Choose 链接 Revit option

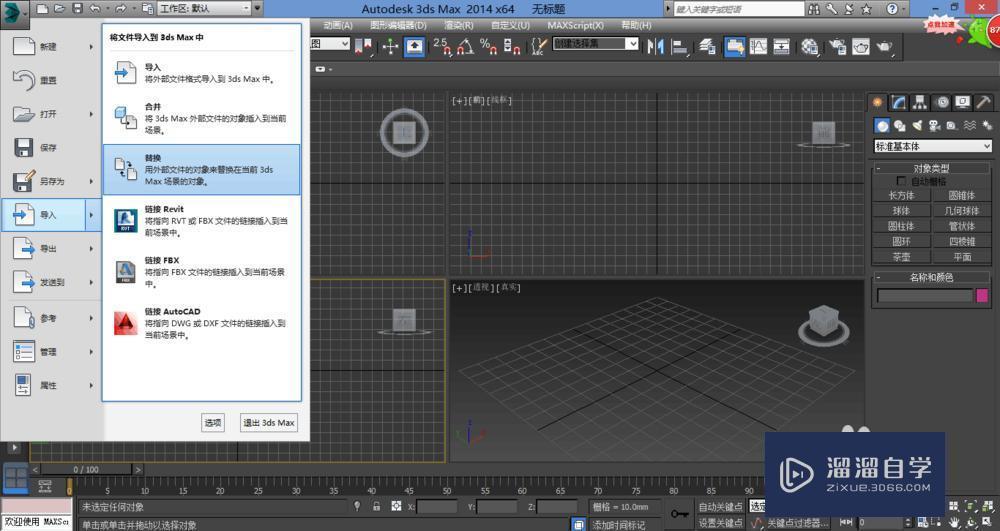(x=202, y=221)
